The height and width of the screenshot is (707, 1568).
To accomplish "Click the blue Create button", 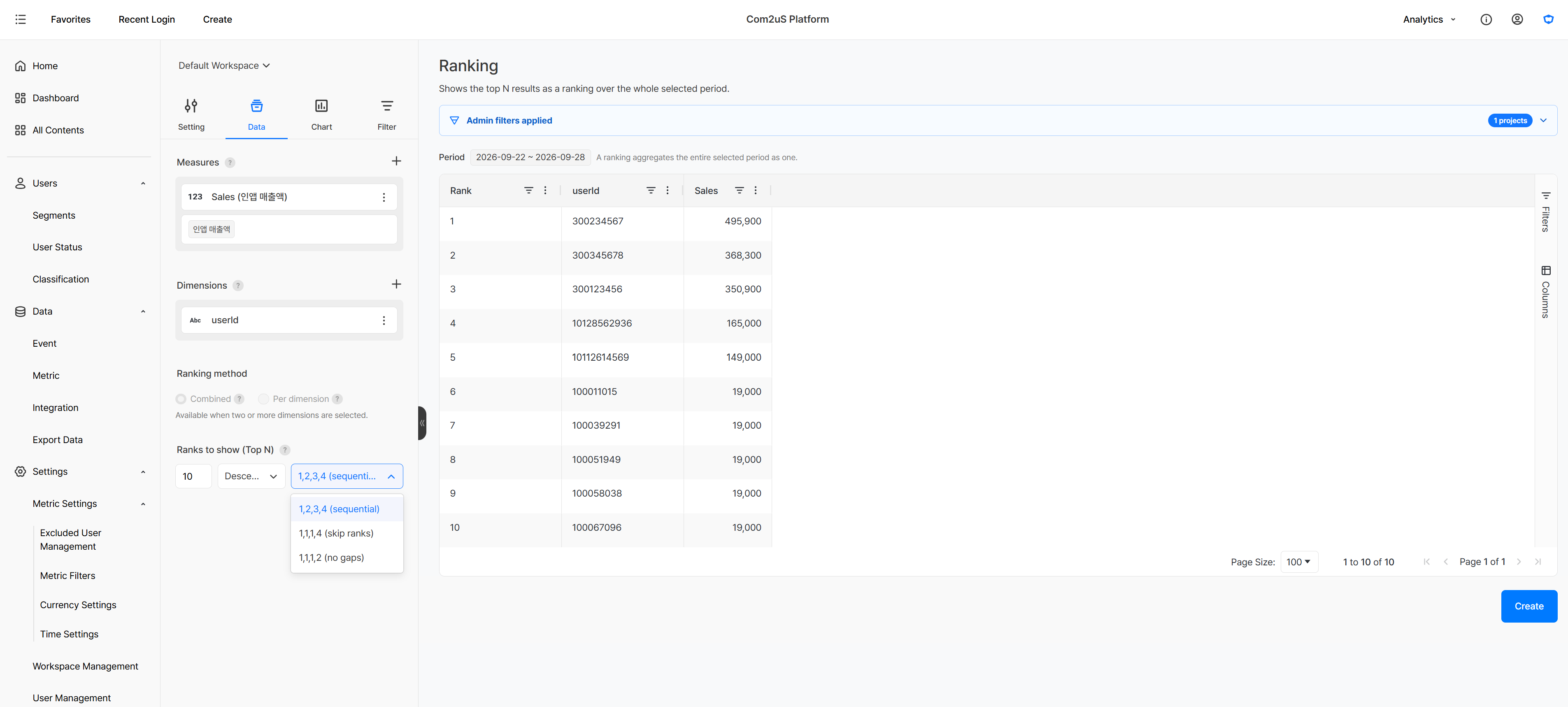I will [1528, 607].
